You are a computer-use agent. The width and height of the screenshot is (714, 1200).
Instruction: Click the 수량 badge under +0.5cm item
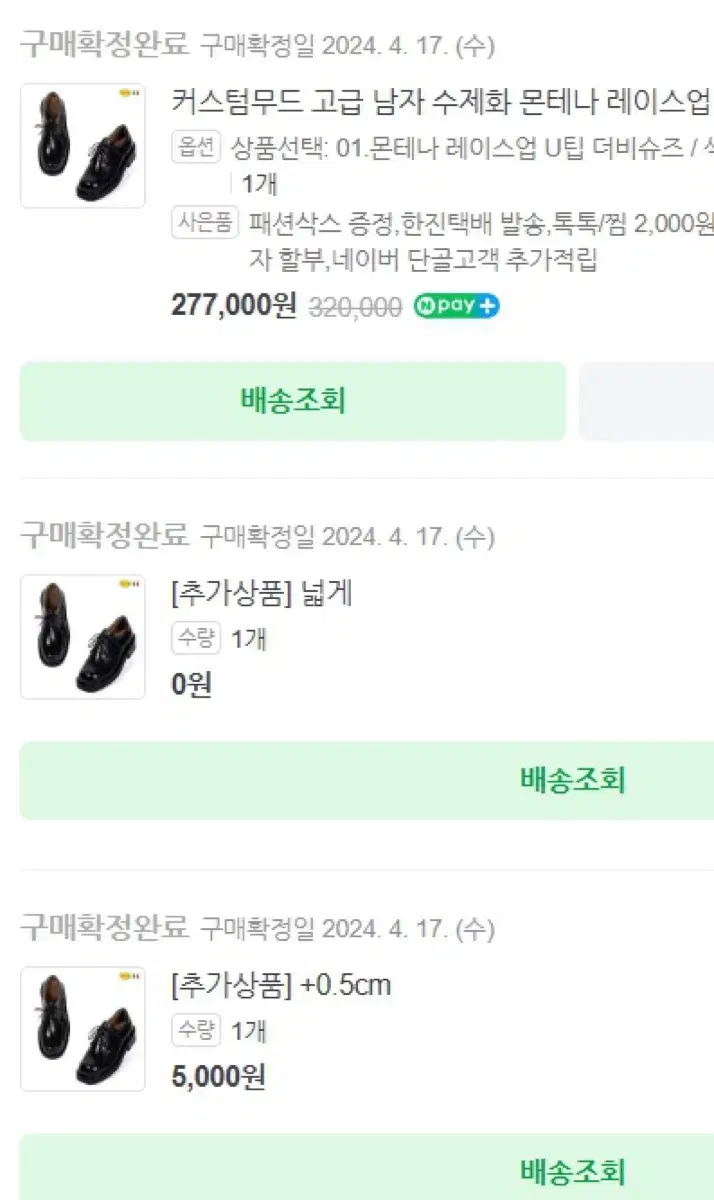coord(195,1029)
